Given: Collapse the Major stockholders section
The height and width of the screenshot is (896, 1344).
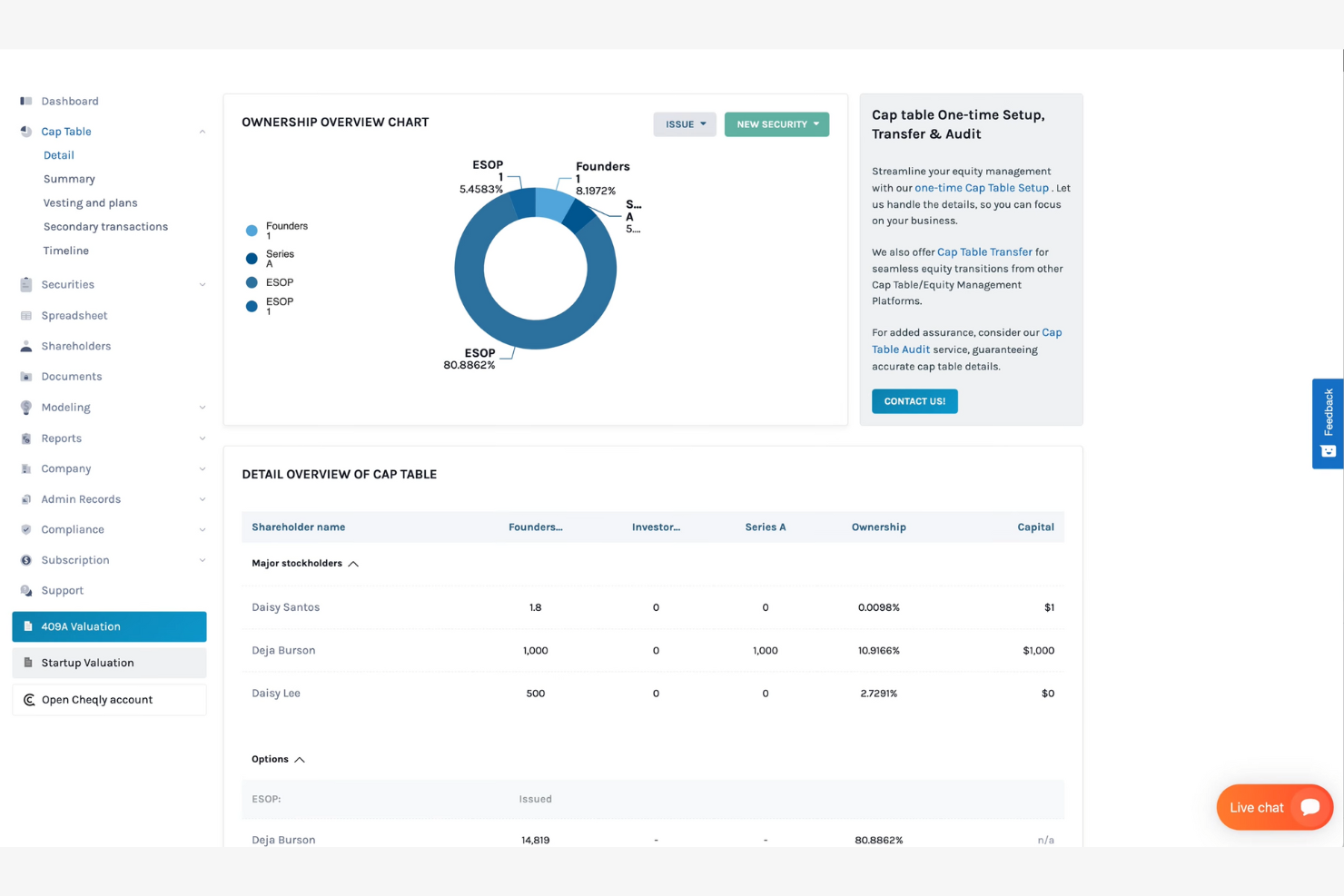Looking at the screenshot, I should (354, 563).
